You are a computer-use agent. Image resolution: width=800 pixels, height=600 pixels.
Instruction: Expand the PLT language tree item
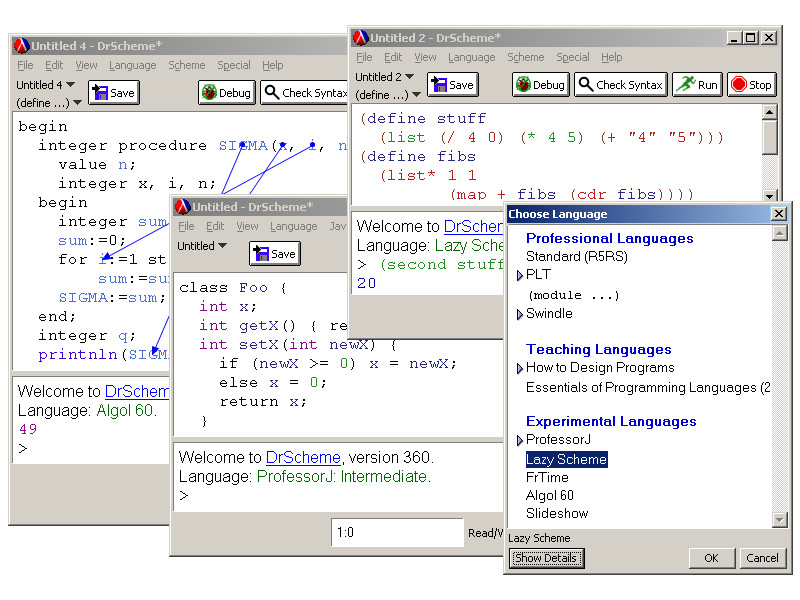[520, 275]
